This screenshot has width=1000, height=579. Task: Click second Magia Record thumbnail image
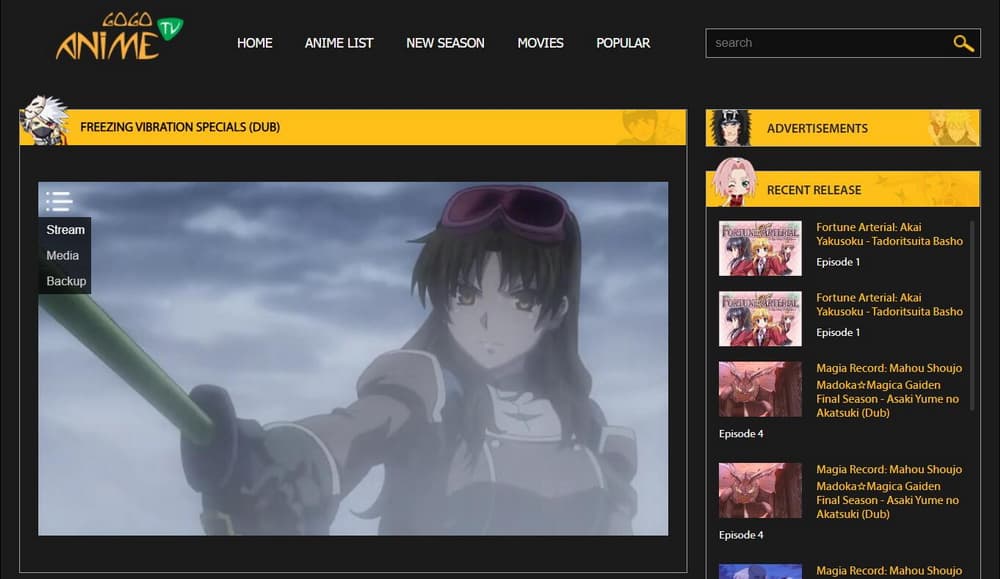coord(760,490)
